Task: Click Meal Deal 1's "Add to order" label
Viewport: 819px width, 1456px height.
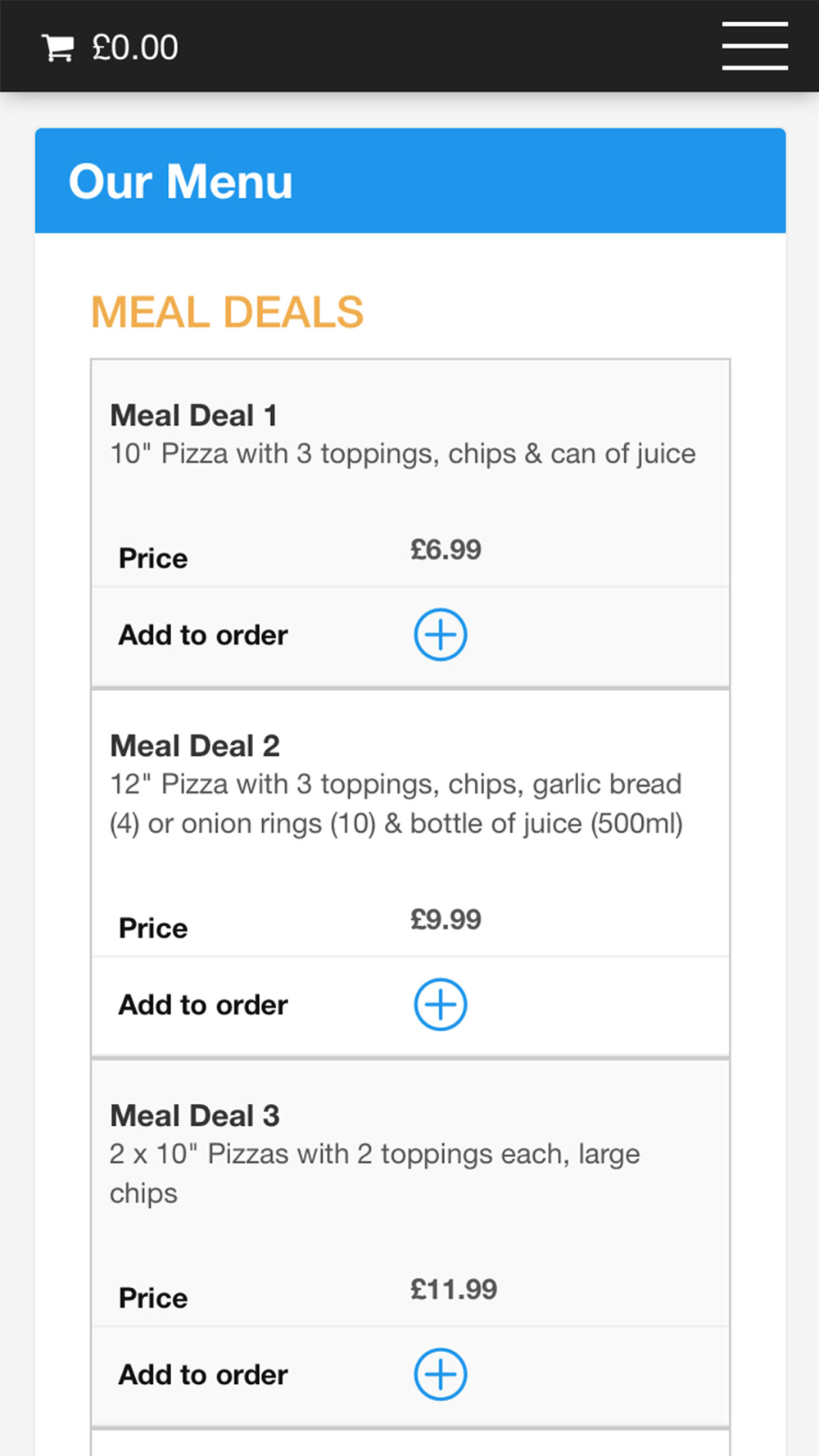Action: coord(203,635)
